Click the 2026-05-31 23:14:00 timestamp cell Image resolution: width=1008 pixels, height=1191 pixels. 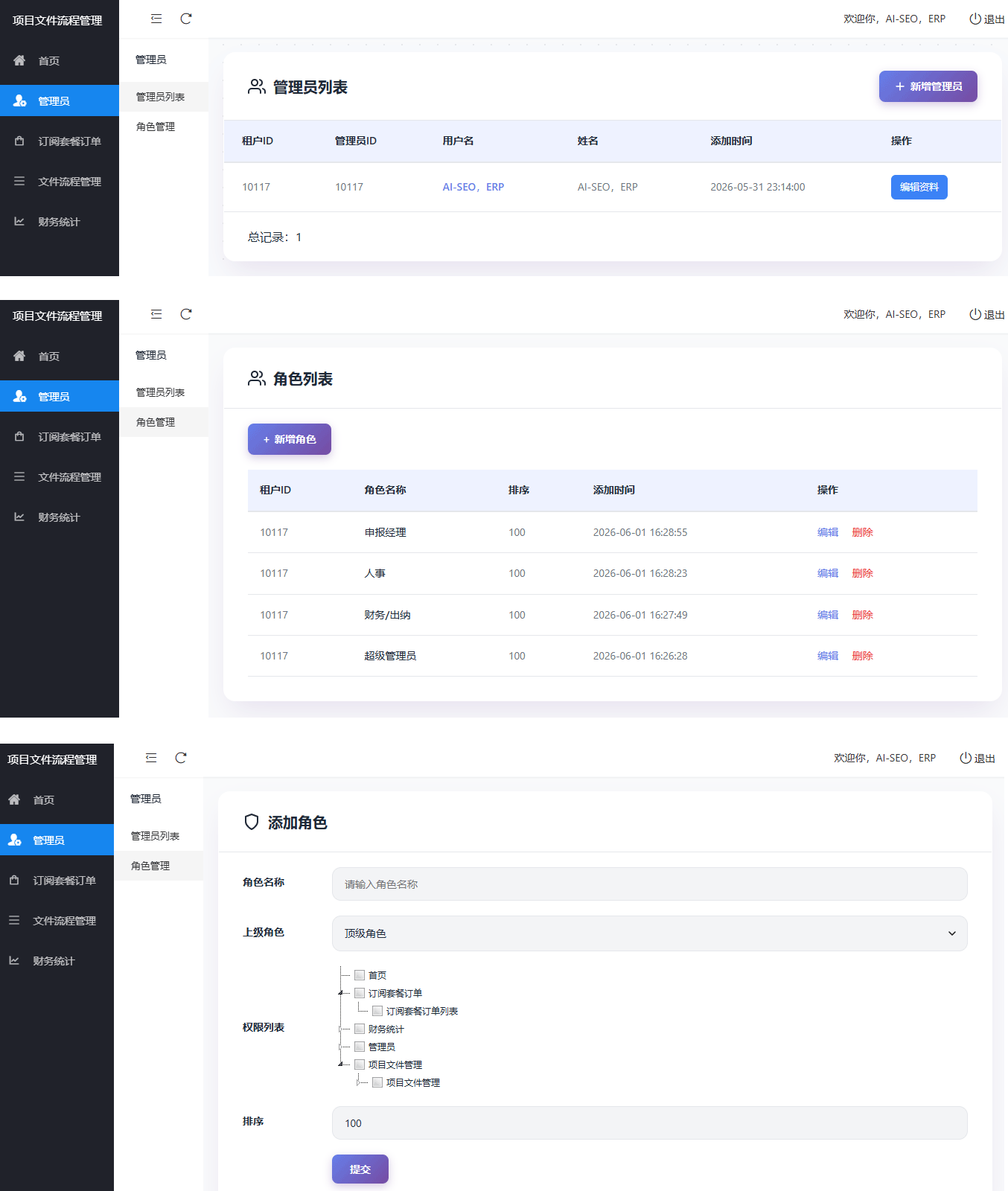pyautogui.click(x=758, y=187)
